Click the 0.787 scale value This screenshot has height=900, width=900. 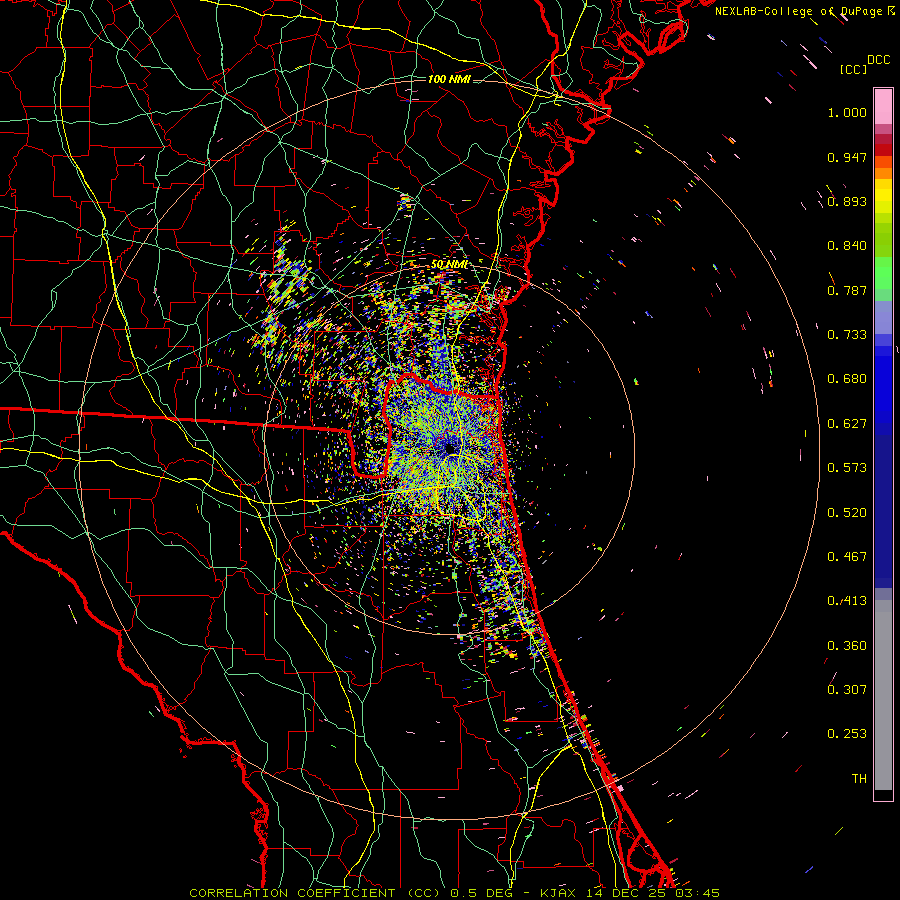[x=847, y=290]
